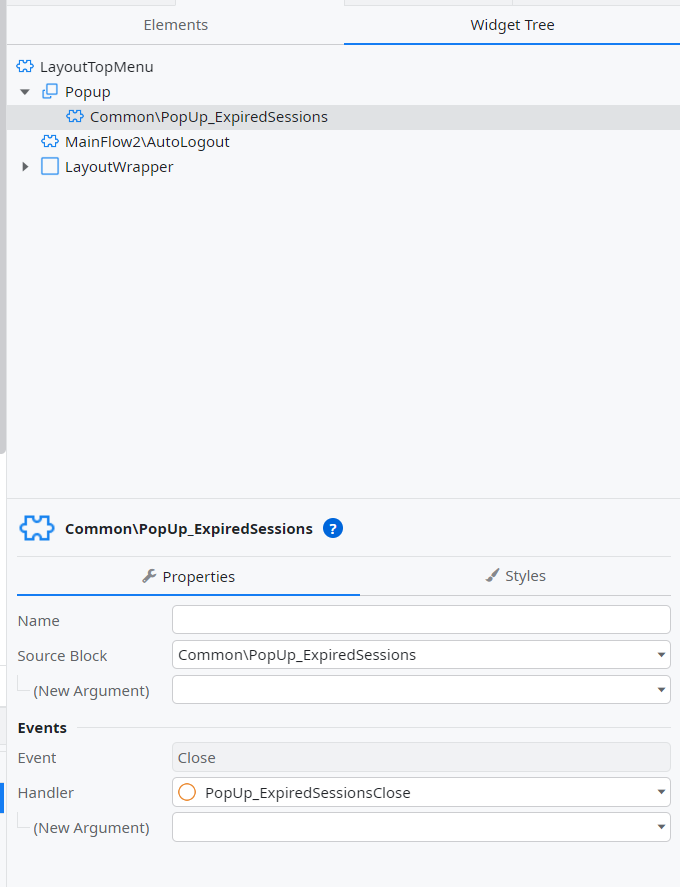Expand the LayoutWrapper tree node
Image resolution: width=680 pixels, height=887 pixels.
25,166
